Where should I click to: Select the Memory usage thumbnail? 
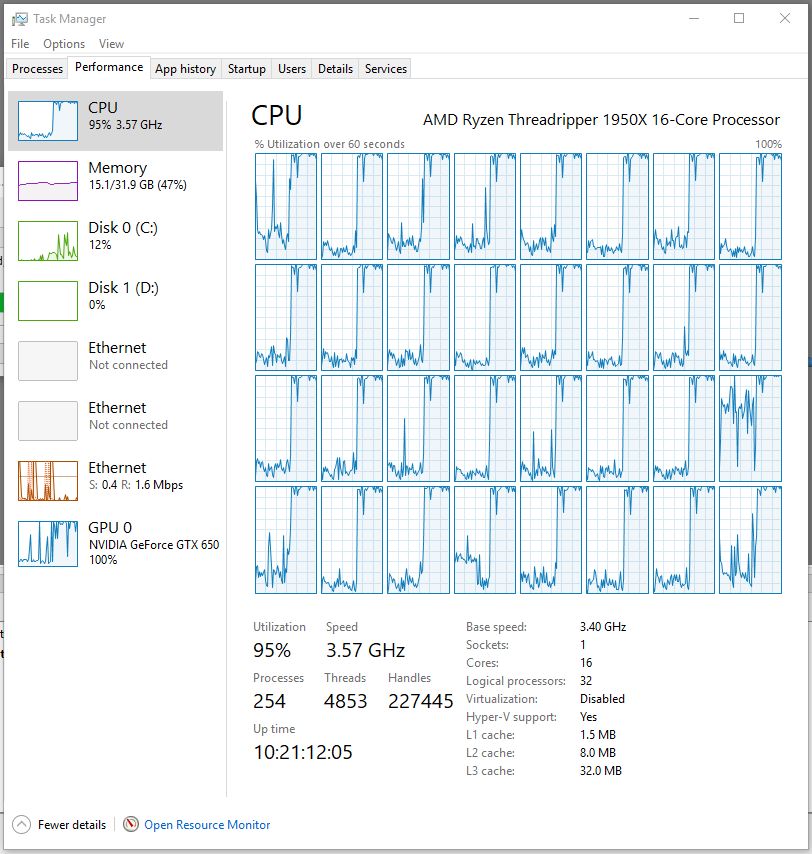[x=48, y=181]
